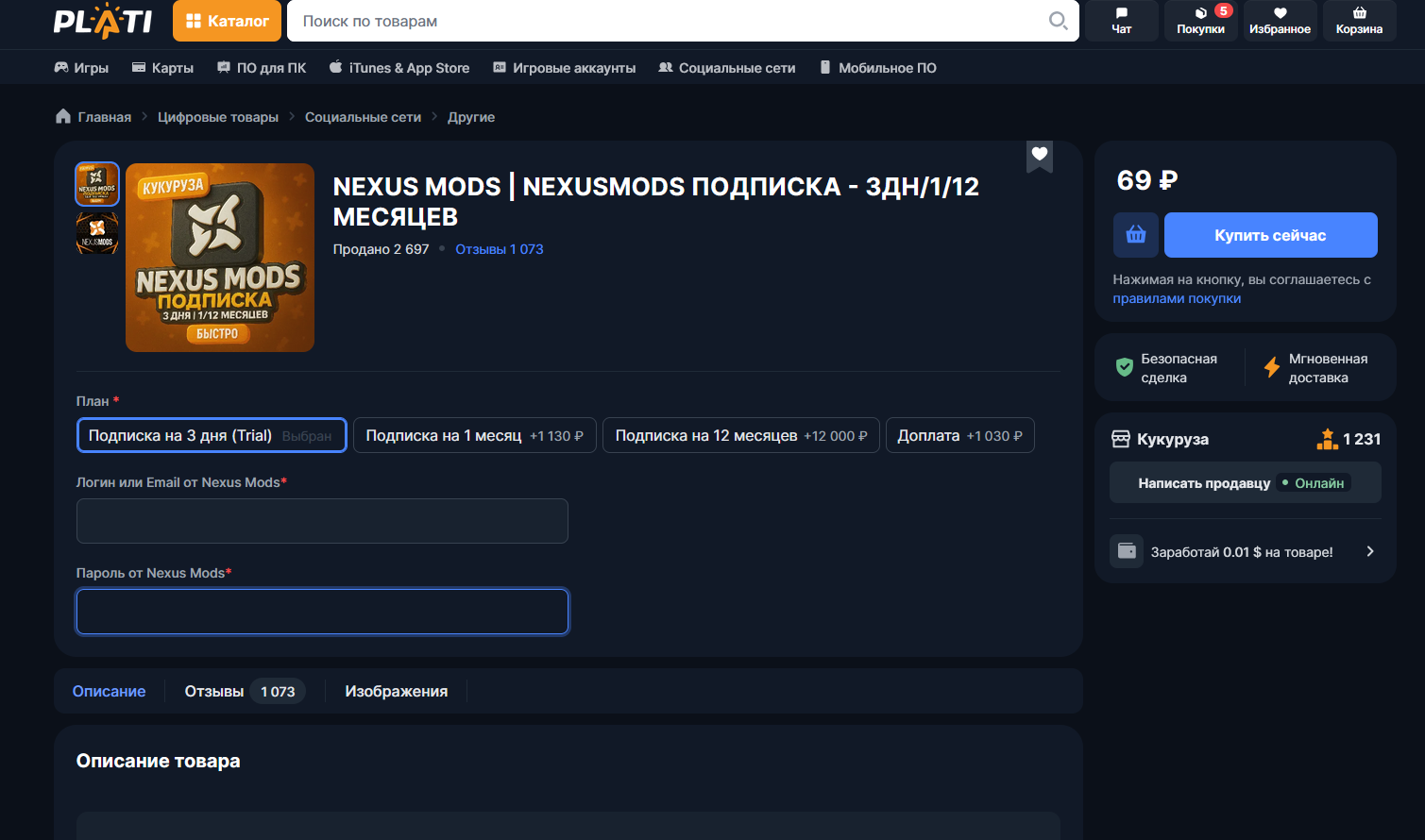Select plan Подписка на 12 месяцев
The height and width of the screenshot is (840, 1425).
point(741,435)
